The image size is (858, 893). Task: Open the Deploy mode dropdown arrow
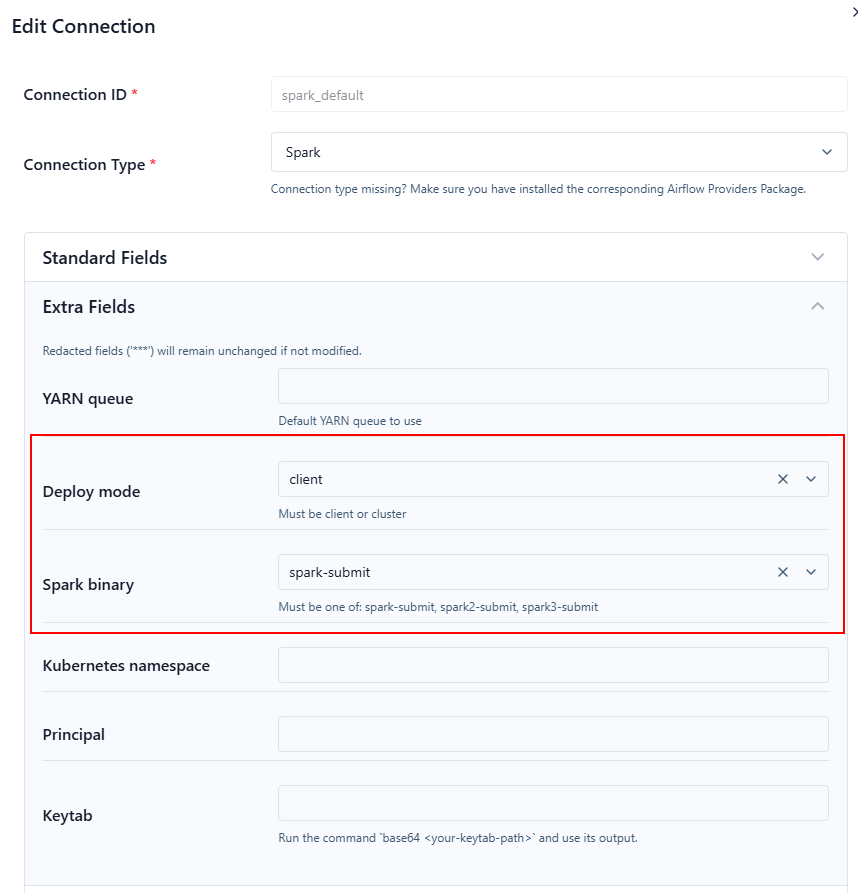(x=811, y=479)
